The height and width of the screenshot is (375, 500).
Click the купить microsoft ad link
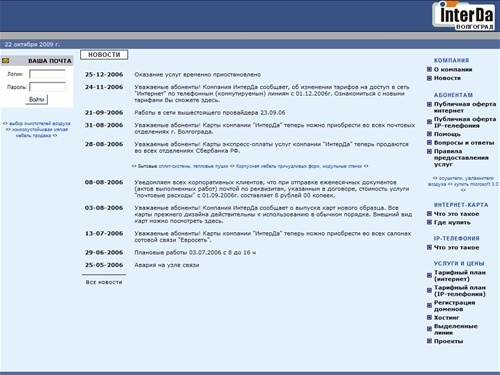476,184
